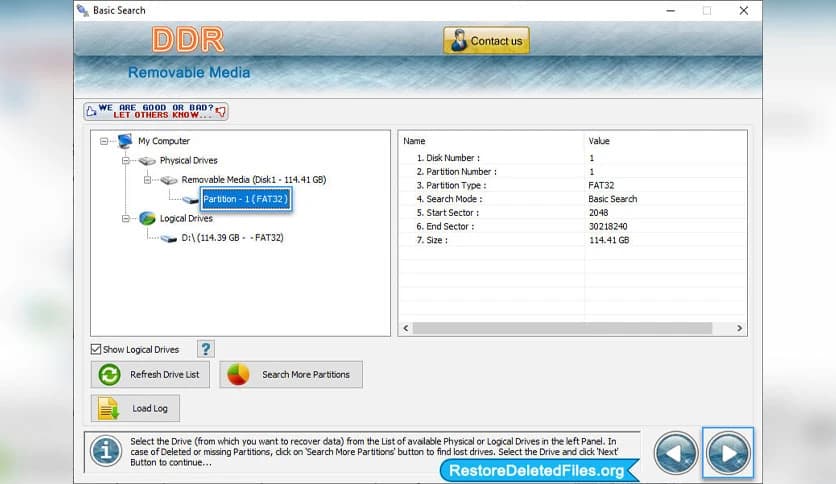Image resolution: width=836 pixels, height=484 pixels.
Task: Click the RestoreDeletedFiles.org link banner
Action: [538, 471]
